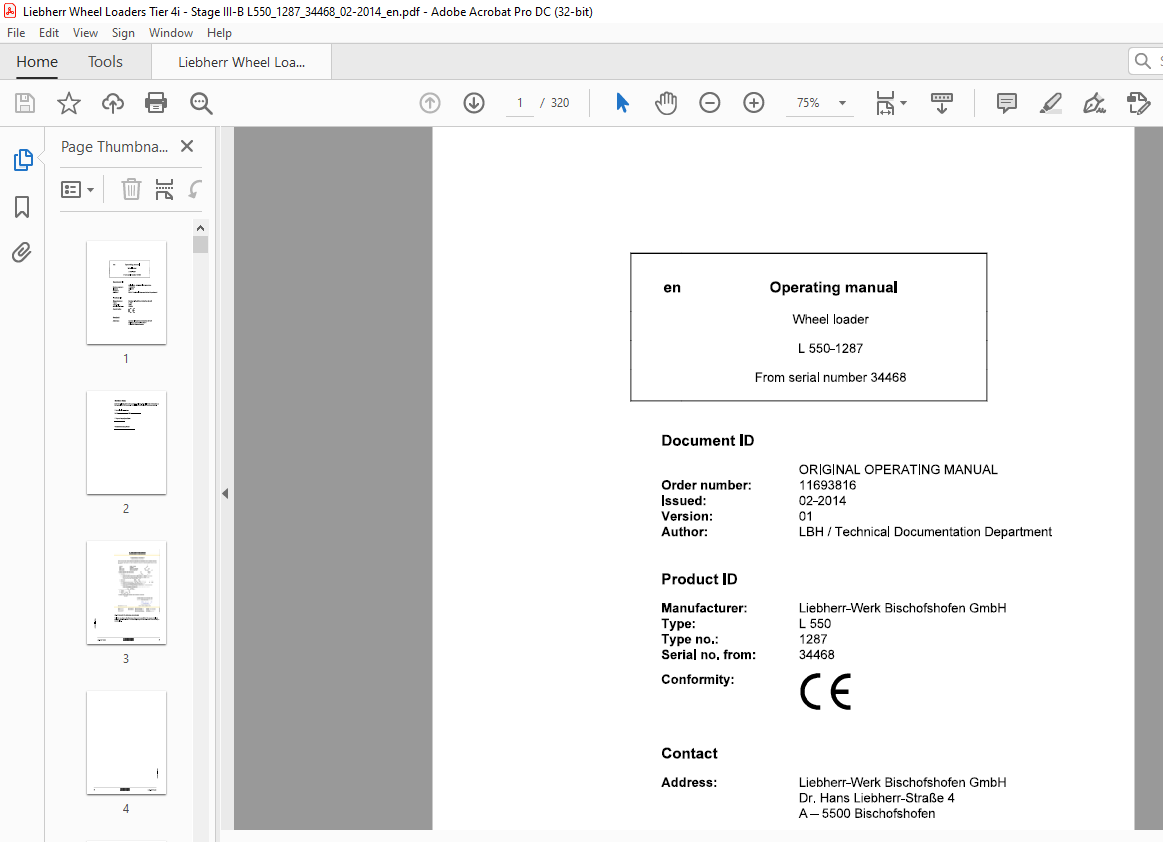Open the Window menu
1163x842 pixels.
[171, 33]
